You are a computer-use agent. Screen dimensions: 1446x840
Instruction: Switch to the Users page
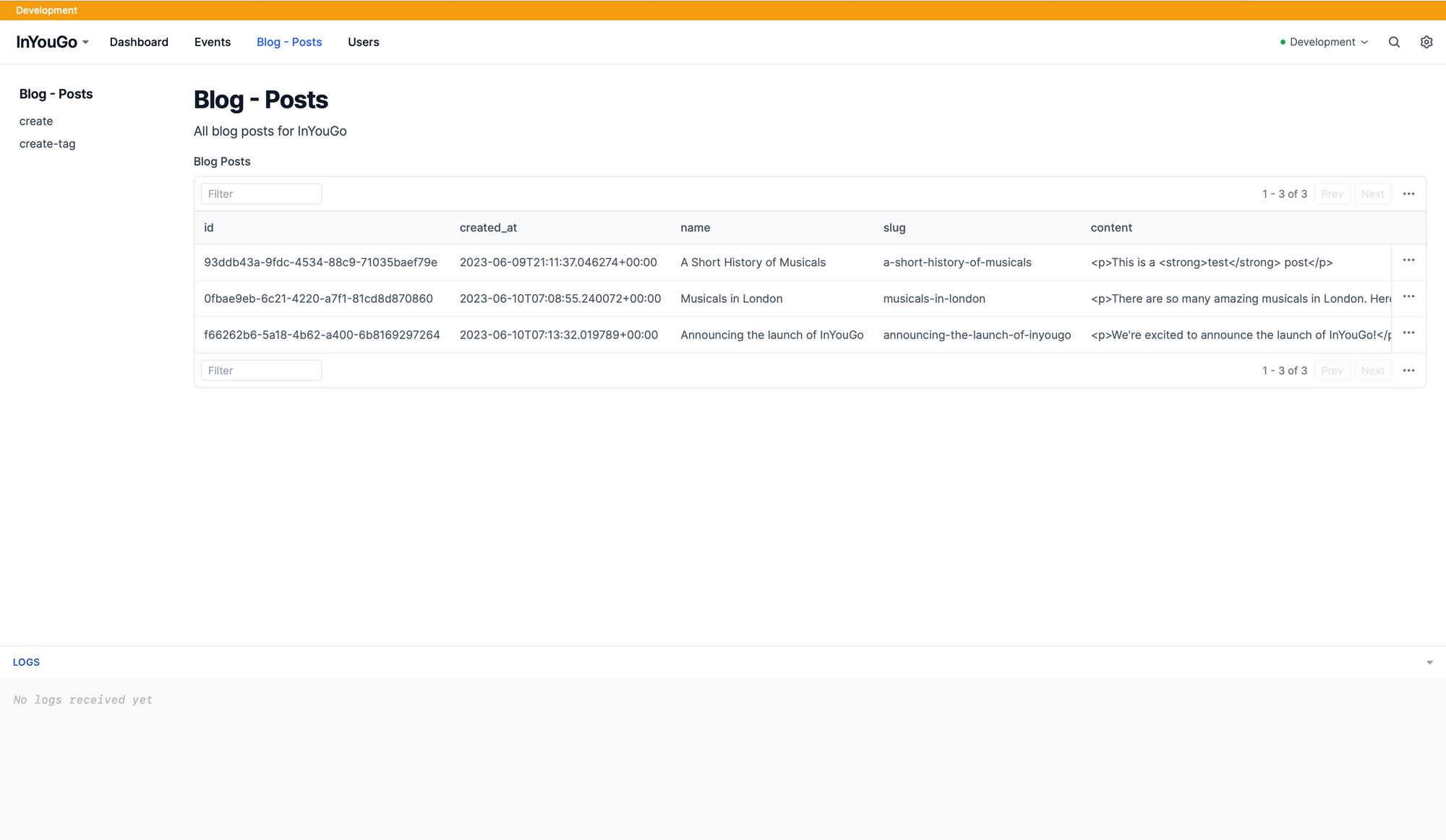[x=363, y=42]
